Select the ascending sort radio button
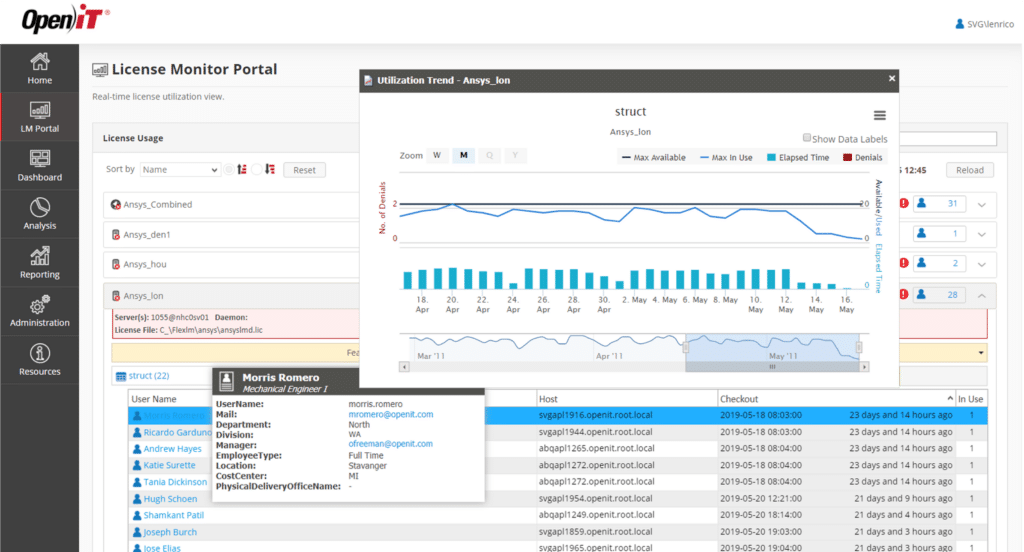Viewport: 1024px width, 552px height. [230, 170]
